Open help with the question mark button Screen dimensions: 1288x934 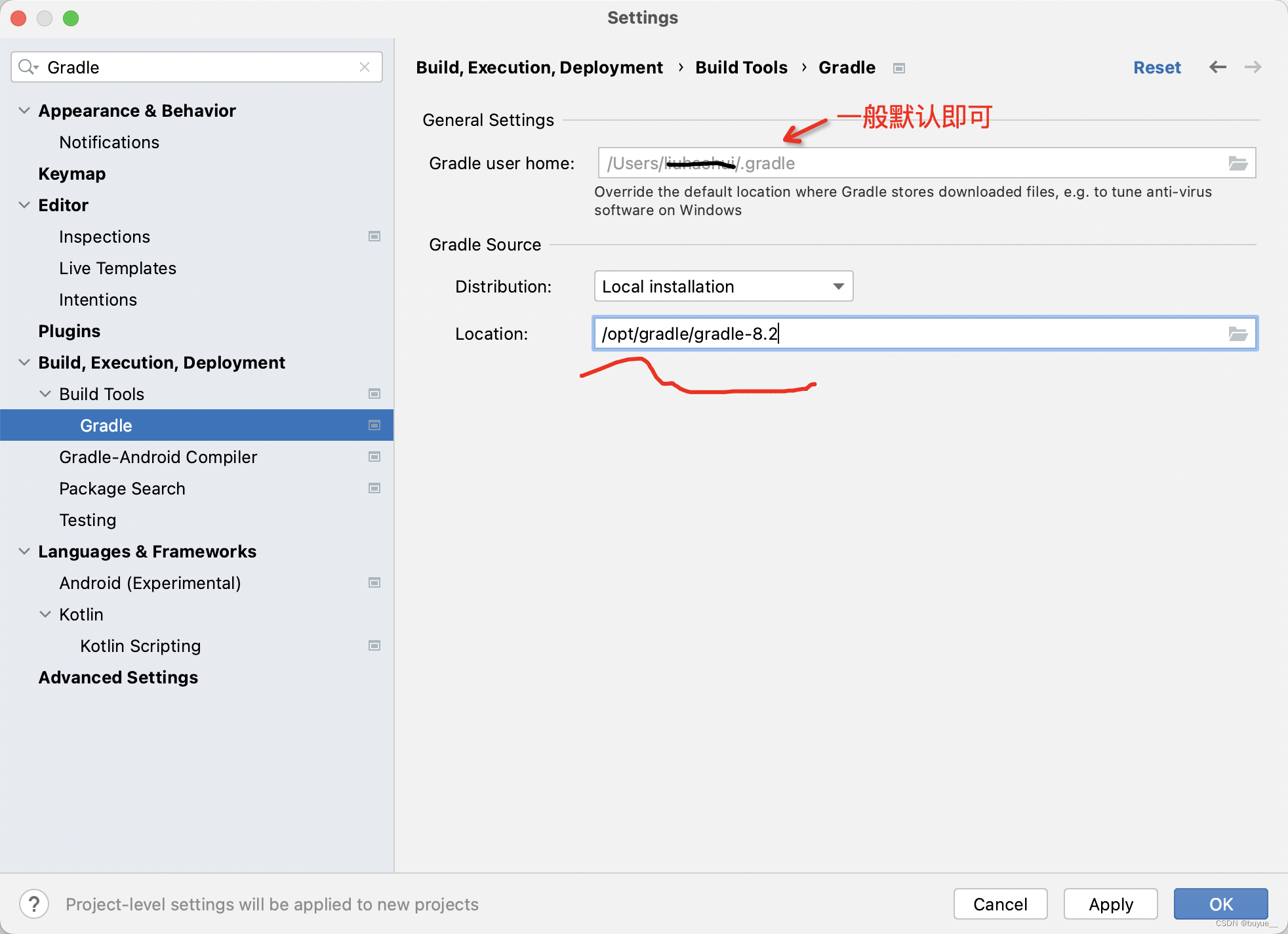34,904
